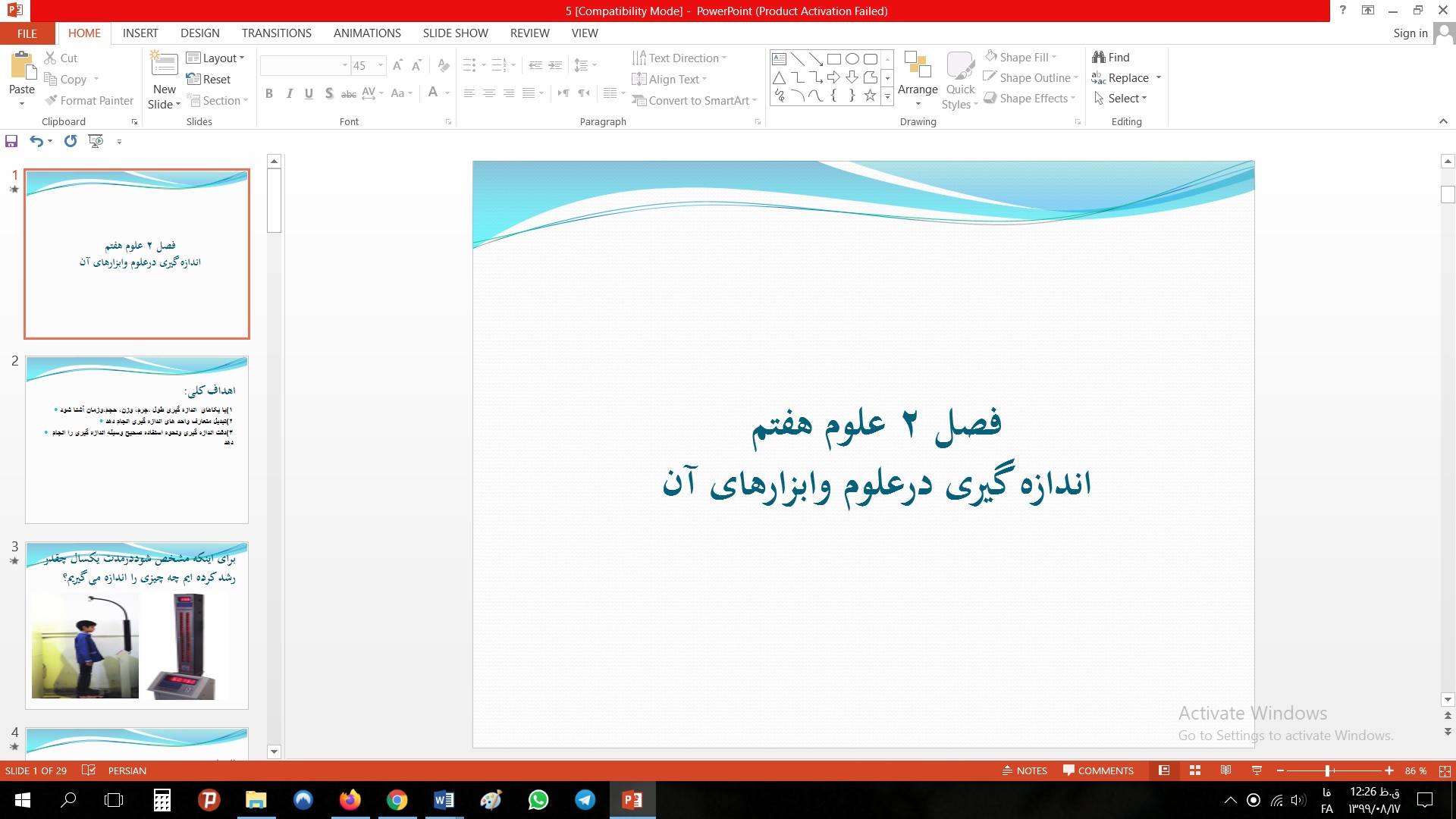
Task: Click the zoom slider handle
Action: 1327,770
